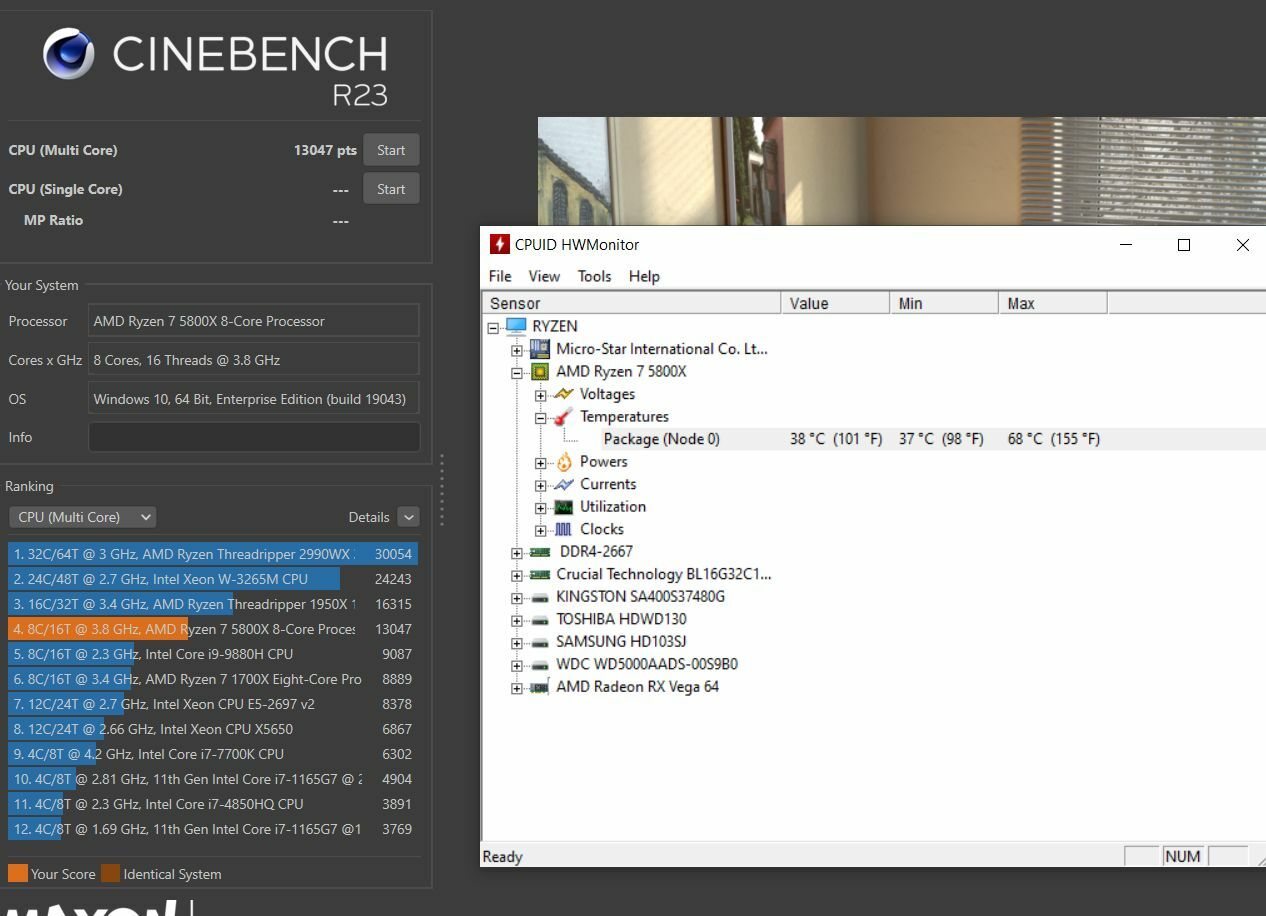Screen dimensions: 1266x916
Task: Click the Max column header
Action: click(x=1053, y=303)
